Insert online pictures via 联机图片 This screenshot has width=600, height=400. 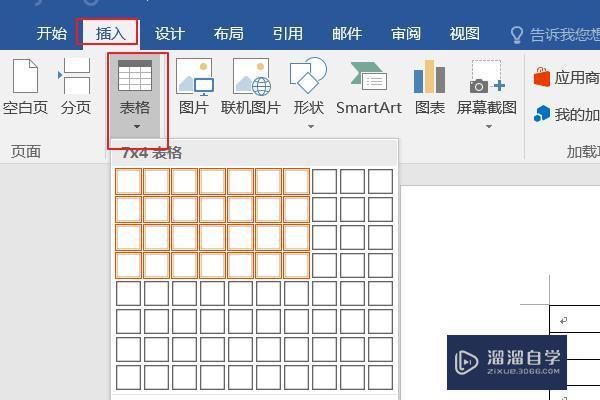point(251,87)
